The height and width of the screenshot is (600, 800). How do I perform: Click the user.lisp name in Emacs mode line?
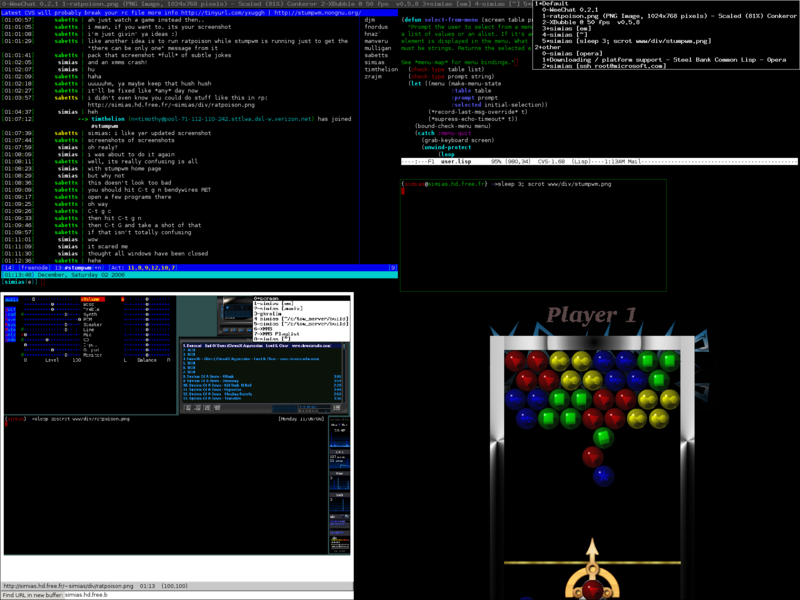(456, 161)
